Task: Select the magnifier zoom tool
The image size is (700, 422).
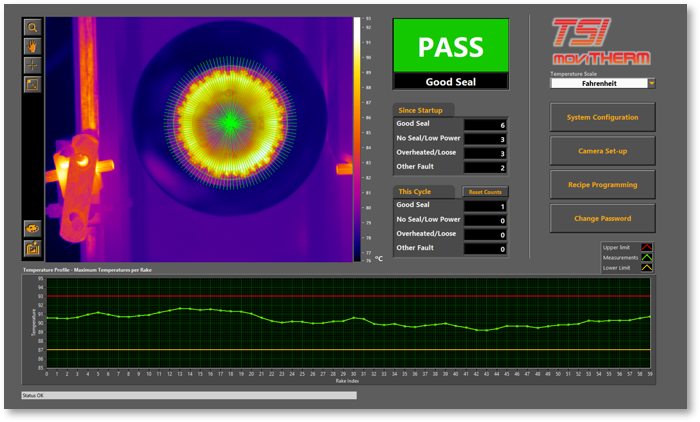Action: coord(32,28)
